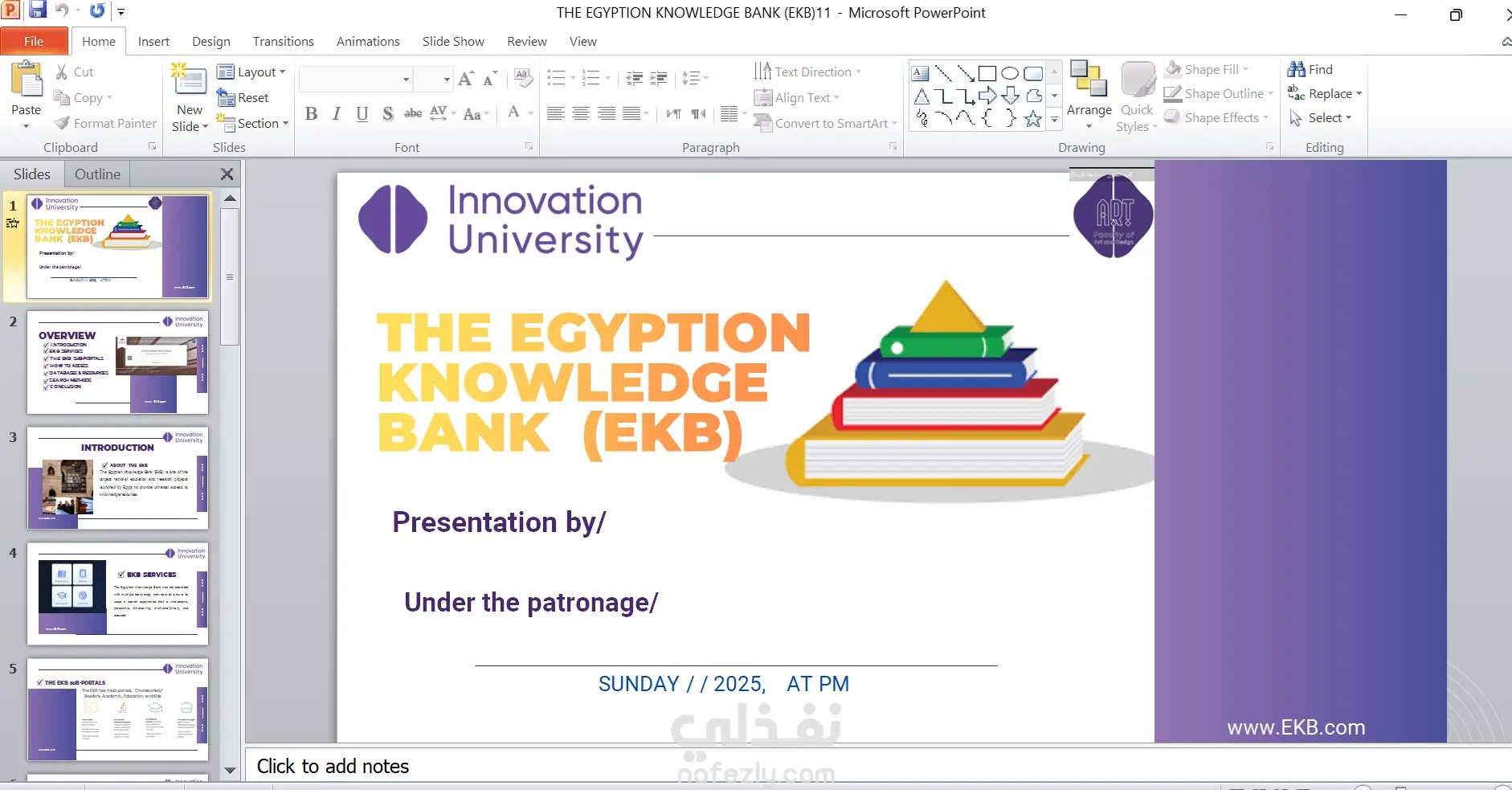Open the Transitions tab

click(284, 41)
